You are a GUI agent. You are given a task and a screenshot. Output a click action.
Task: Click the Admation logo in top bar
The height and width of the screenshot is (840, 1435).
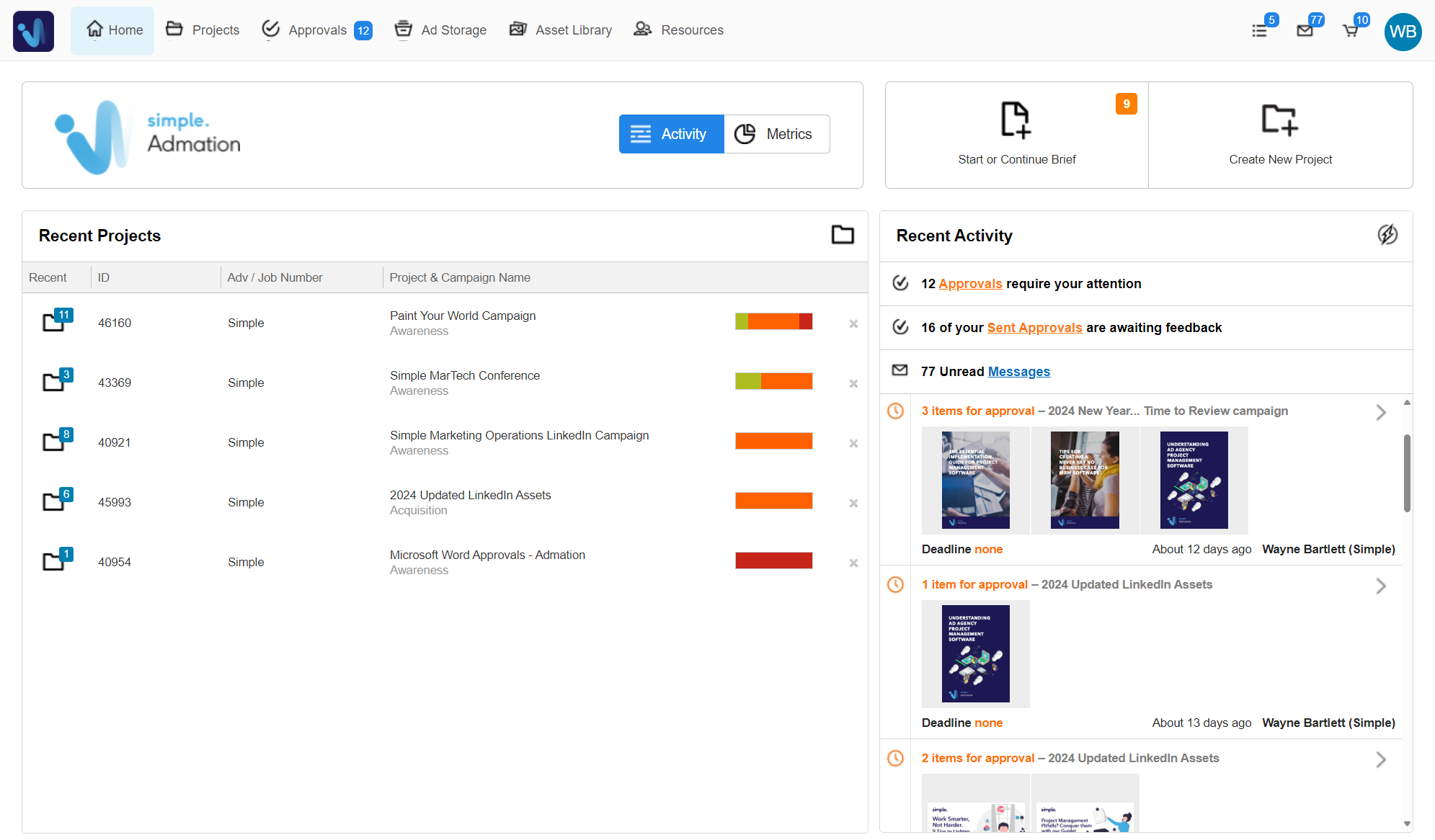tap(33, 31)
